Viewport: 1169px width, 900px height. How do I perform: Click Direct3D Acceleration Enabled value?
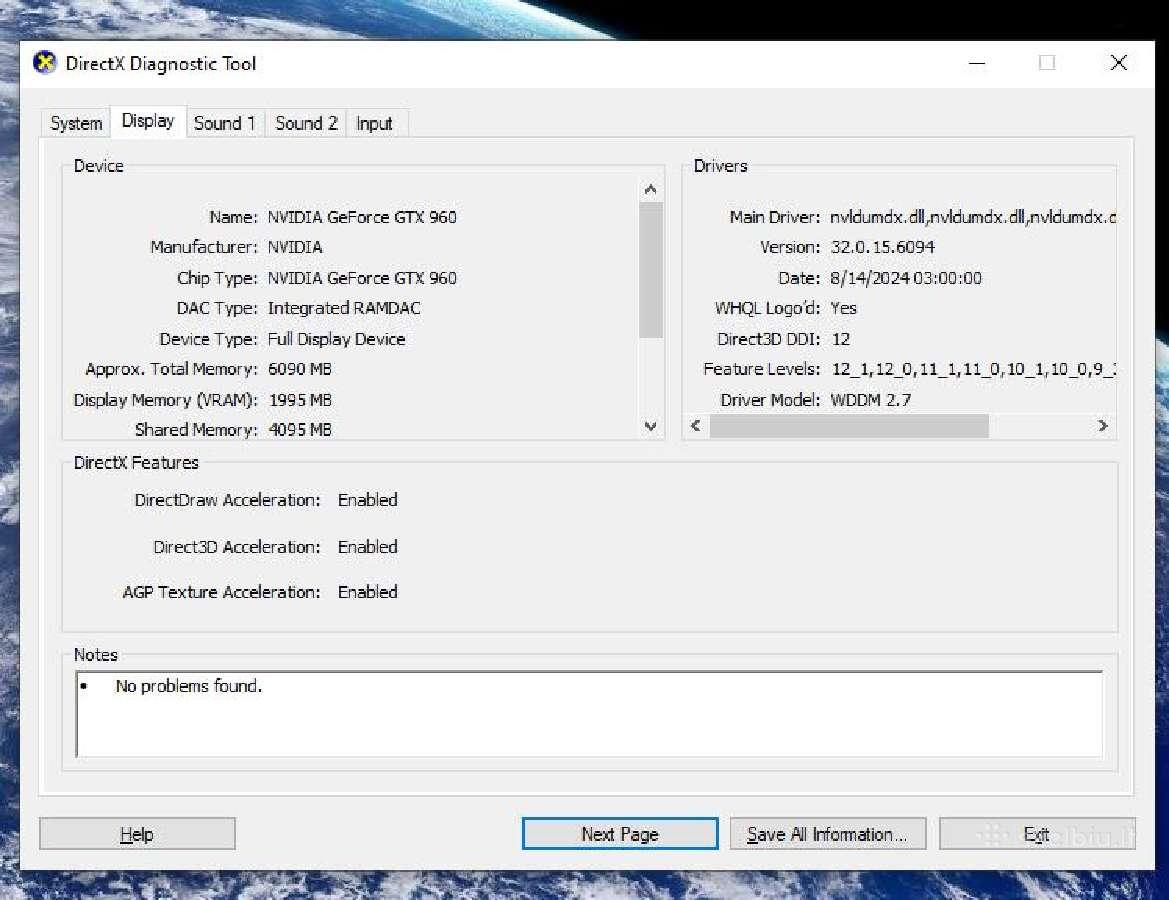[x=368, y=547]
